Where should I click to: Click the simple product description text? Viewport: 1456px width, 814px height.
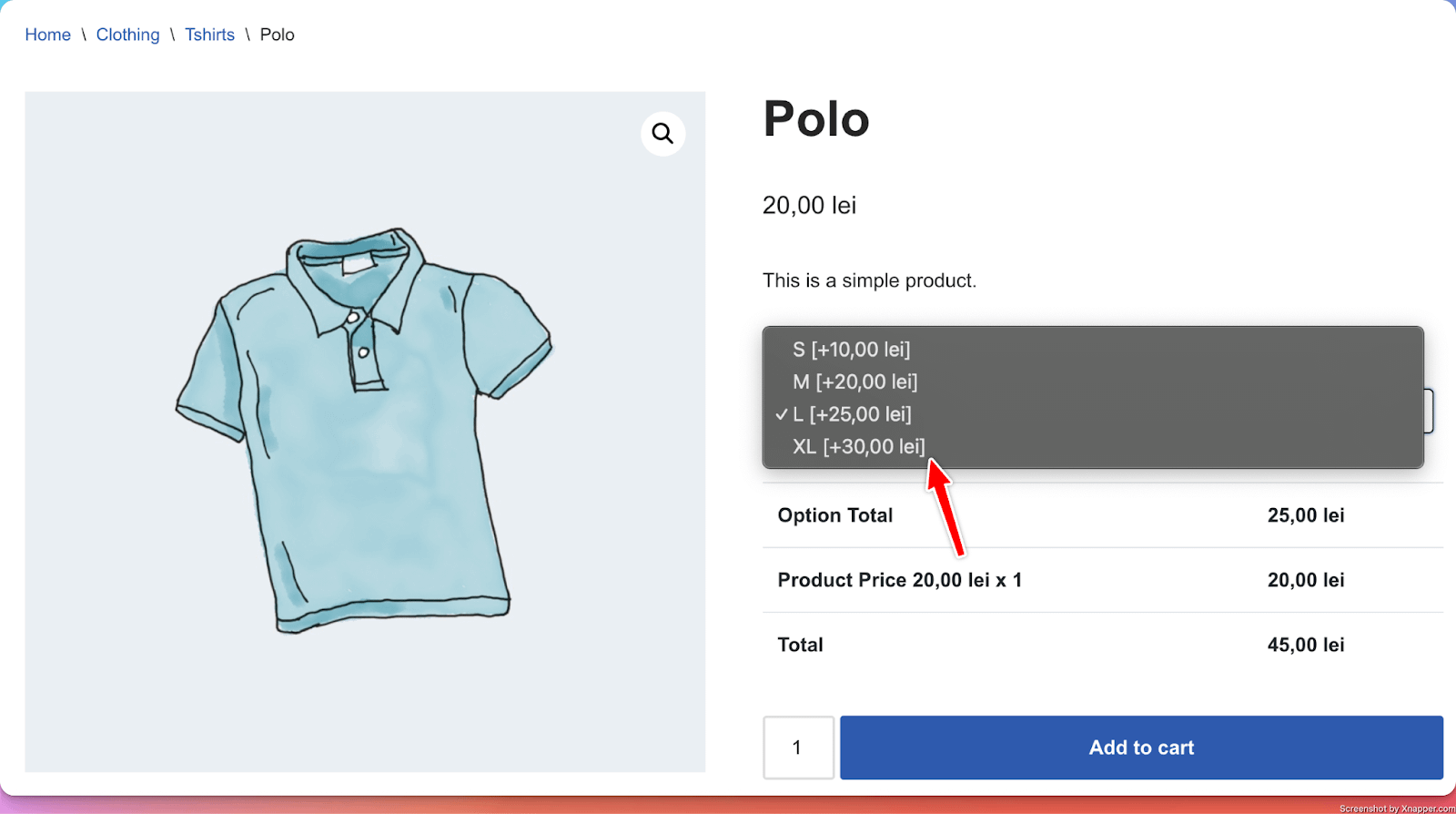[x=869, y=280]
